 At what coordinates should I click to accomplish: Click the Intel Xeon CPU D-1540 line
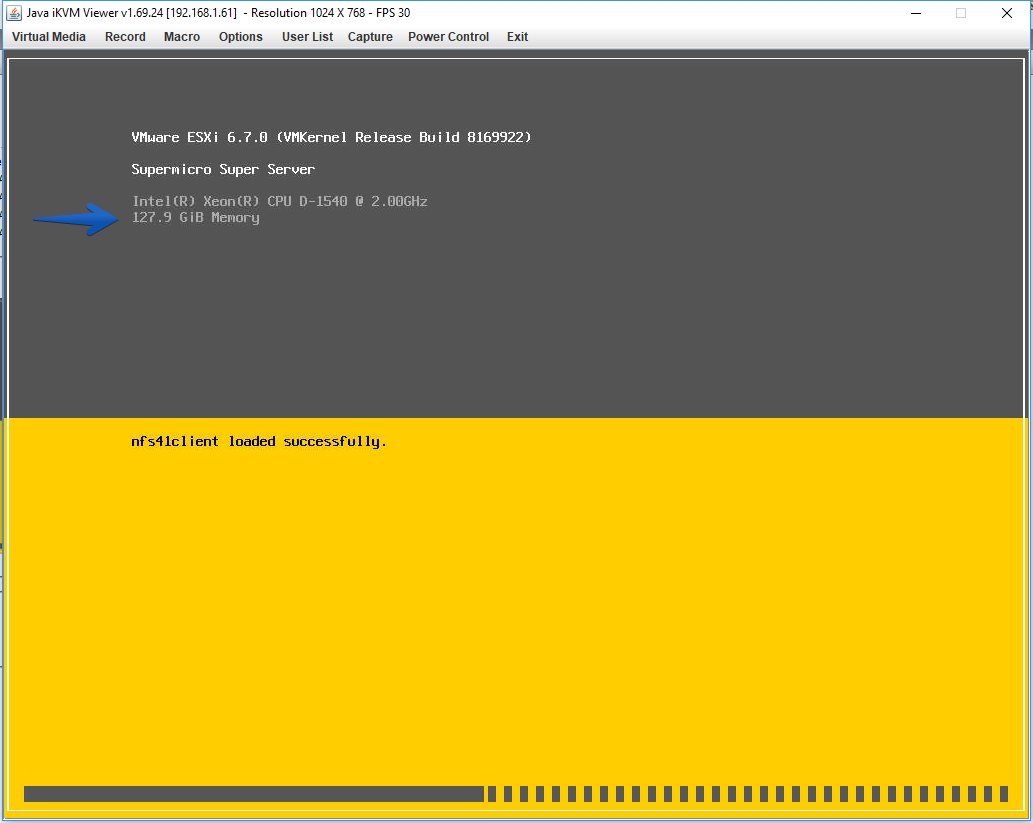pos(280,201)
